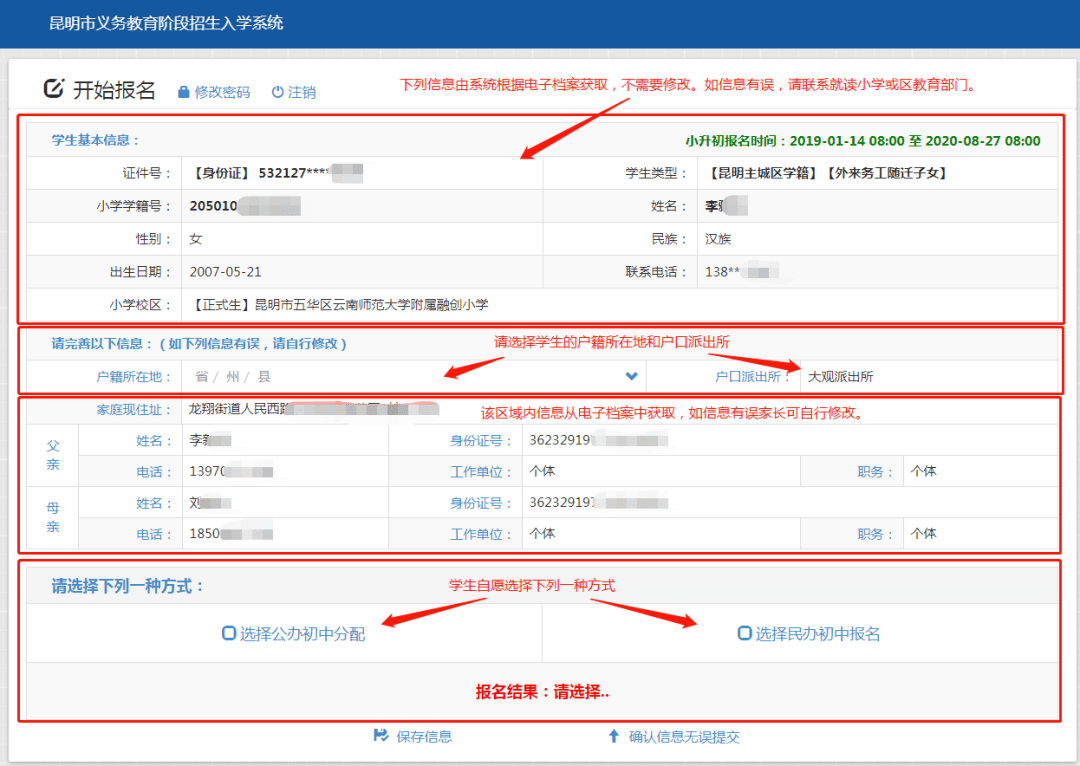The image size is (1080, 766).
Task: Click the 昆明市义务教育阶段招生入学系统 header title
Action: 166,23
